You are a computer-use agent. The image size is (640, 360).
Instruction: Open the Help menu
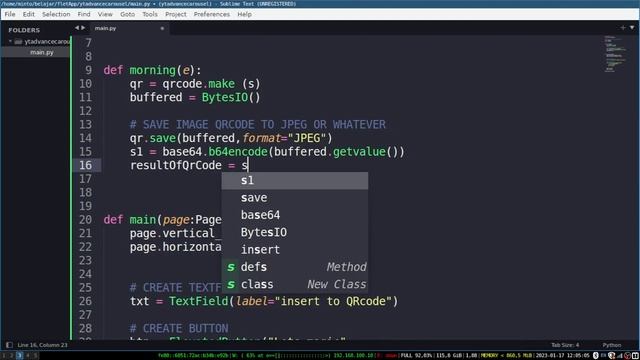[x=244, y=14]
